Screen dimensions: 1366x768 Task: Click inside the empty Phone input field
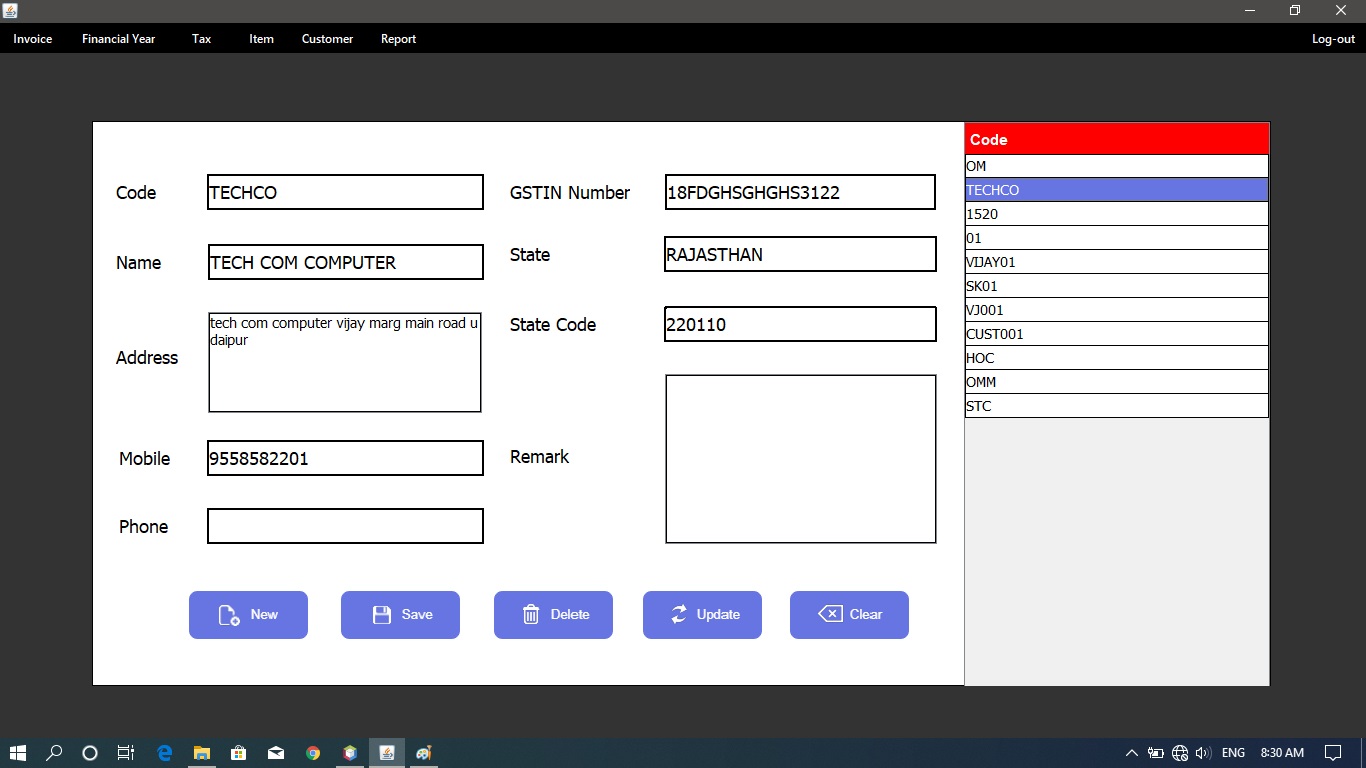click(x=344, y=526)
